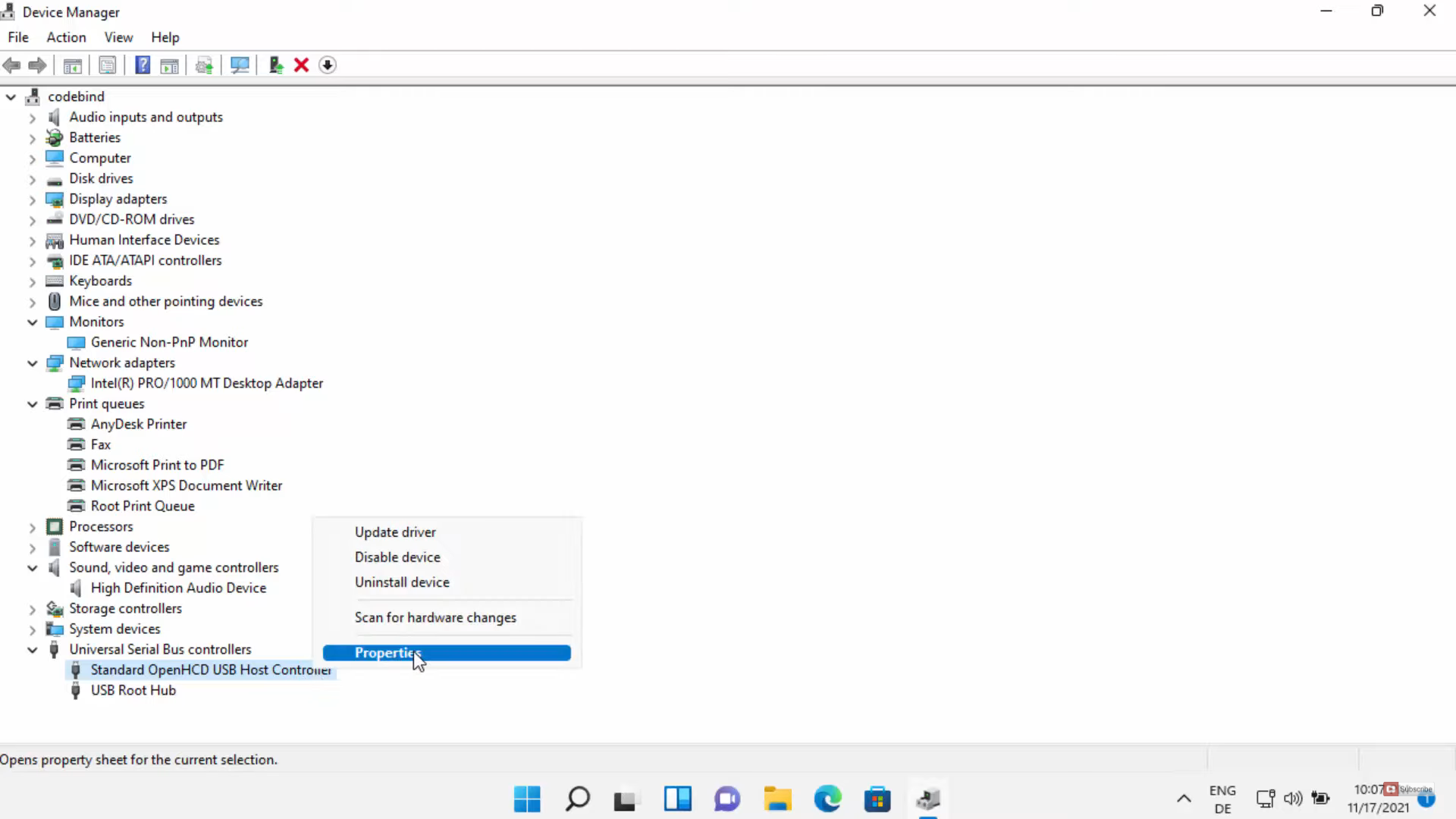Click the Batteries category icon
The image size is (1456, 819).
[x=54, y=137]
